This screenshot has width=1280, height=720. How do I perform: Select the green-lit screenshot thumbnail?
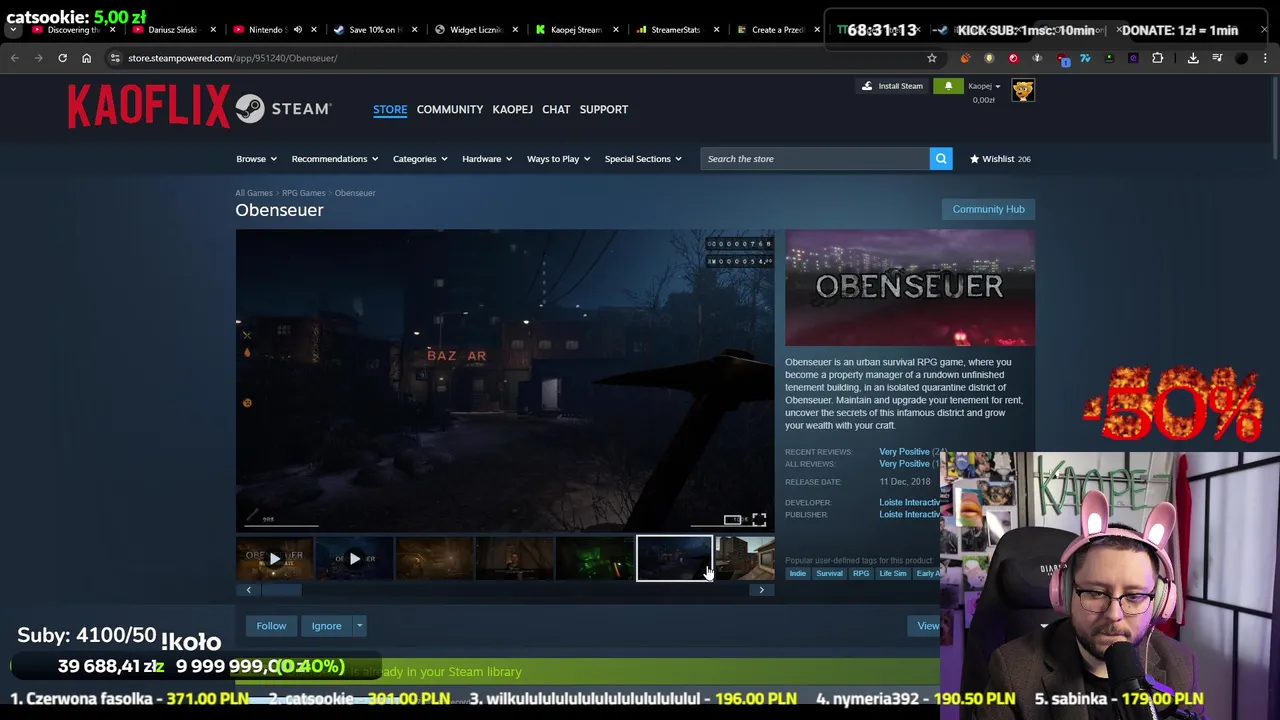click(x=594, y=558)
